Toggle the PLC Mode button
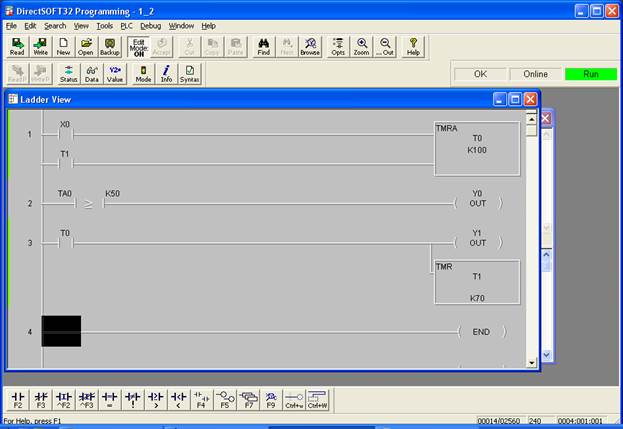The image size is (623, 429). 143,73
